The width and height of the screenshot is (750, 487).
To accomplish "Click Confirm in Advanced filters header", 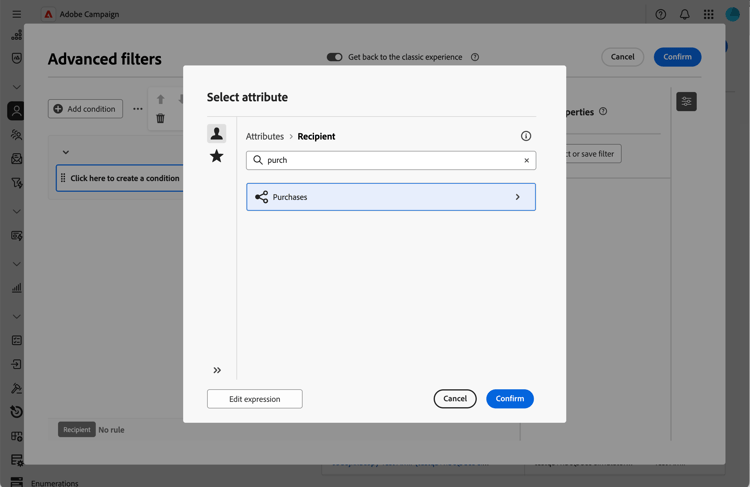I will tap(677, 57).
